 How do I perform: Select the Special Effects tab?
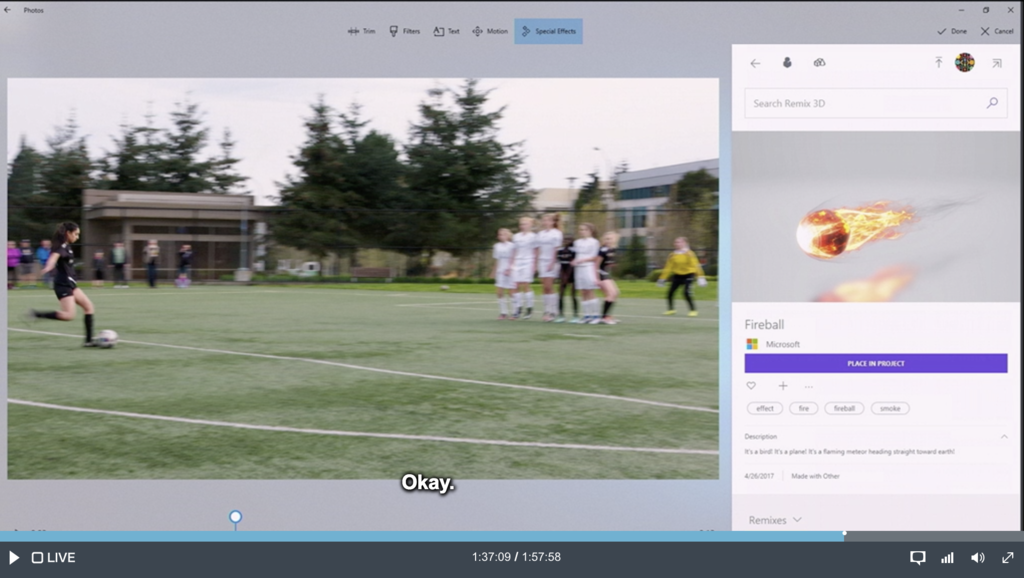[548, 31]
